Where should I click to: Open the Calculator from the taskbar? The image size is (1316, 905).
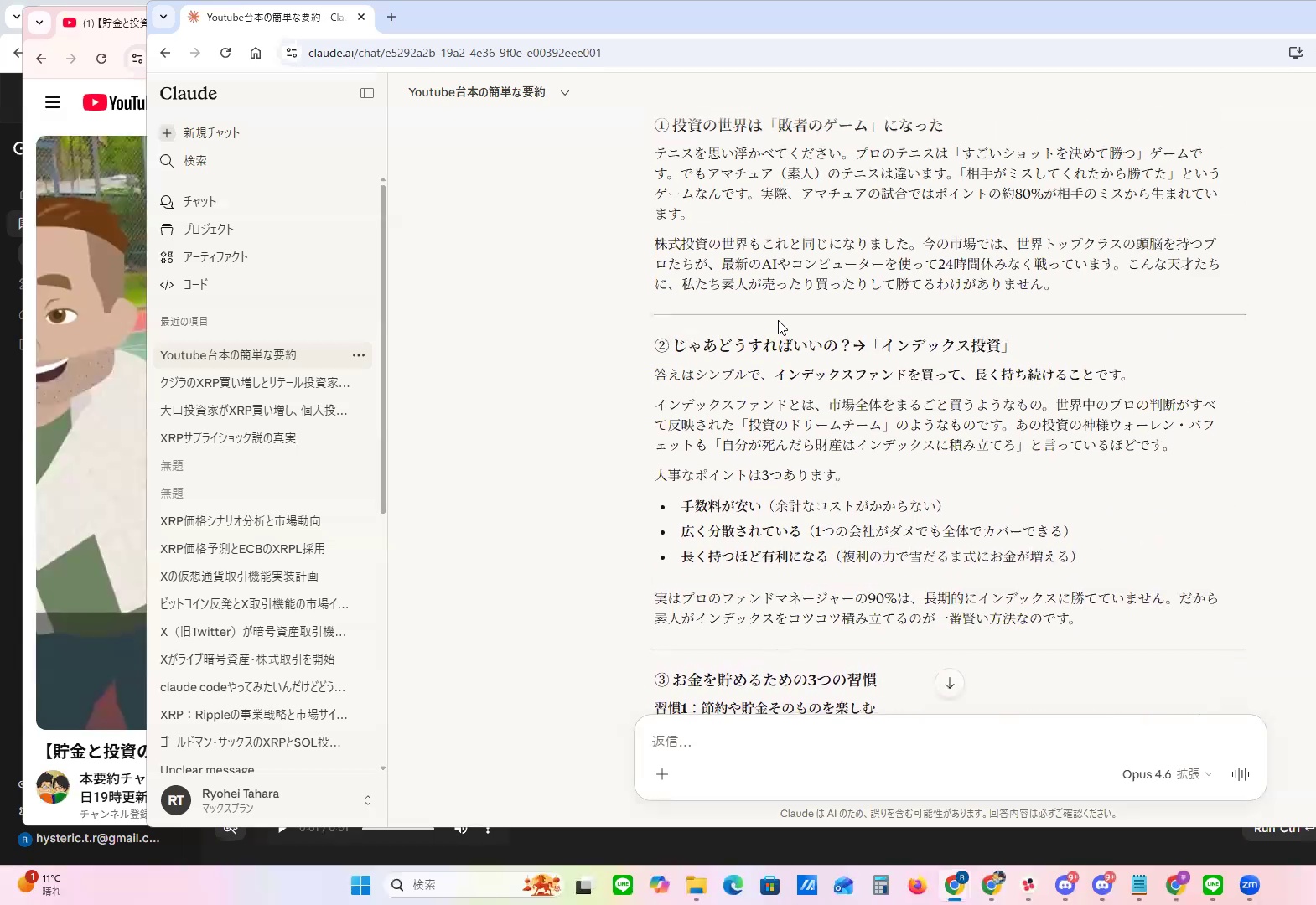click(x=881, y=885)
